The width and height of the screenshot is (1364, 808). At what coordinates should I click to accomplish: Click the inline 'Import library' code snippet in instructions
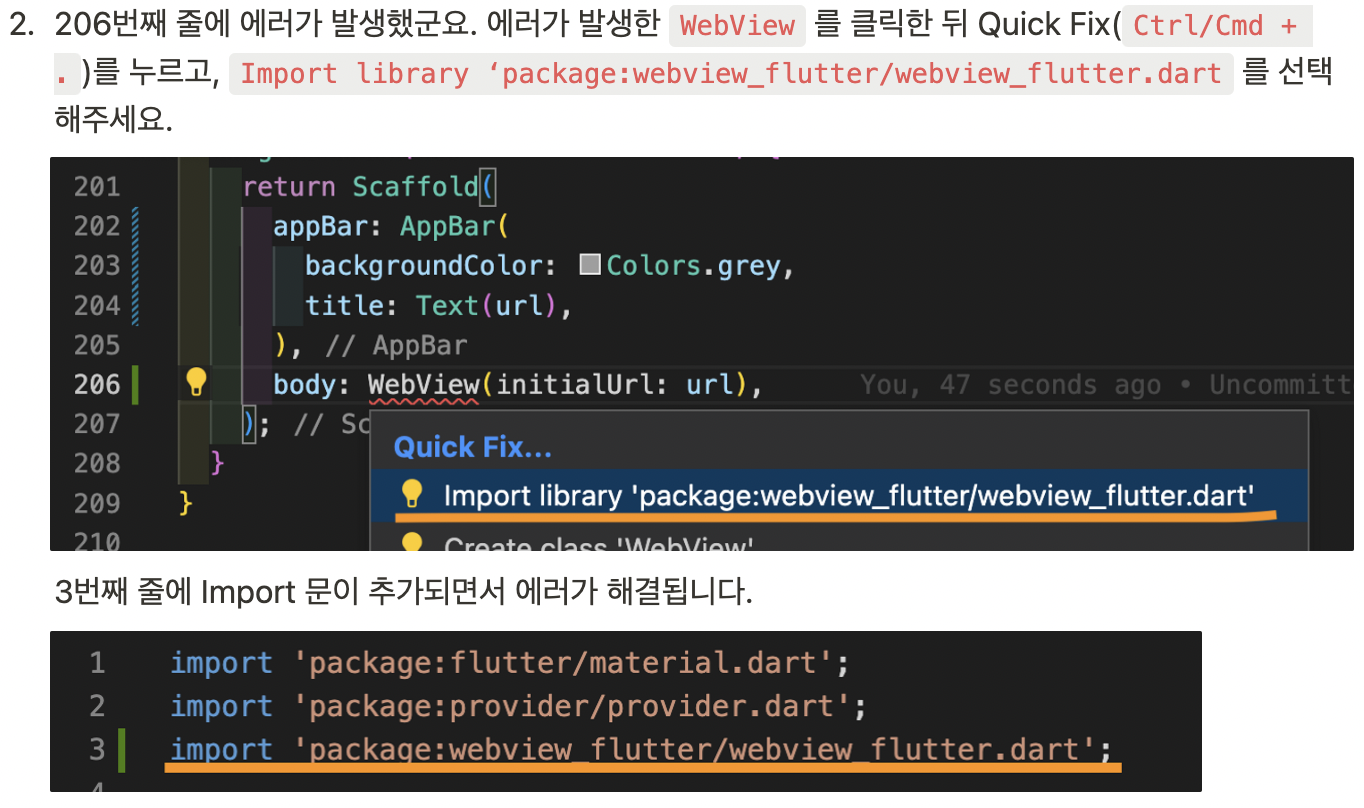tap(731, 74)
